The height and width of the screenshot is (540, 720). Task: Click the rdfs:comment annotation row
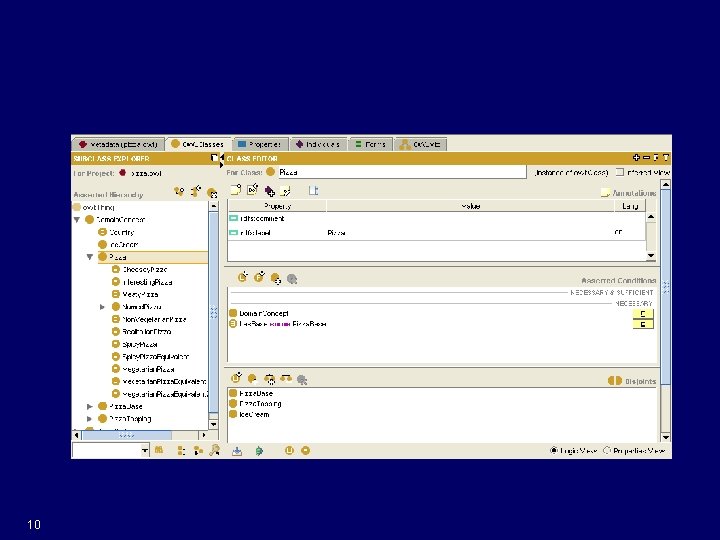[436, 219]
